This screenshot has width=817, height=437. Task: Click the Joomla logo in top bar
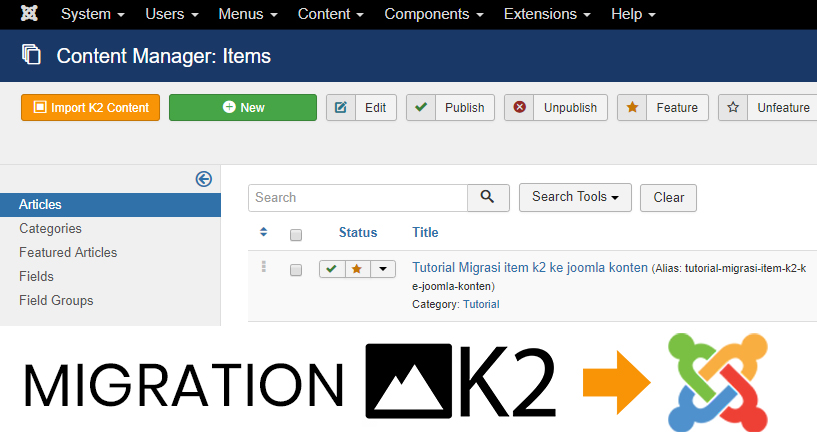point(29,14)
